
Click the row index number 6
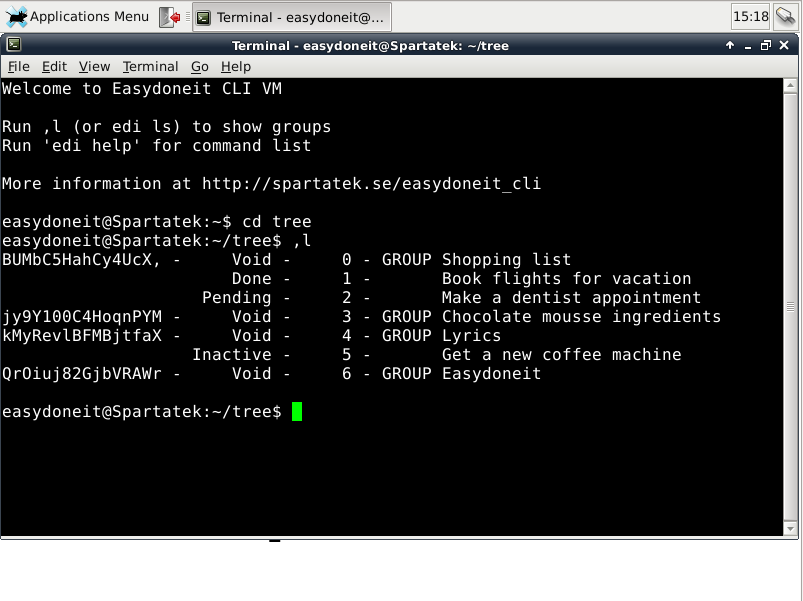point(347,373)
